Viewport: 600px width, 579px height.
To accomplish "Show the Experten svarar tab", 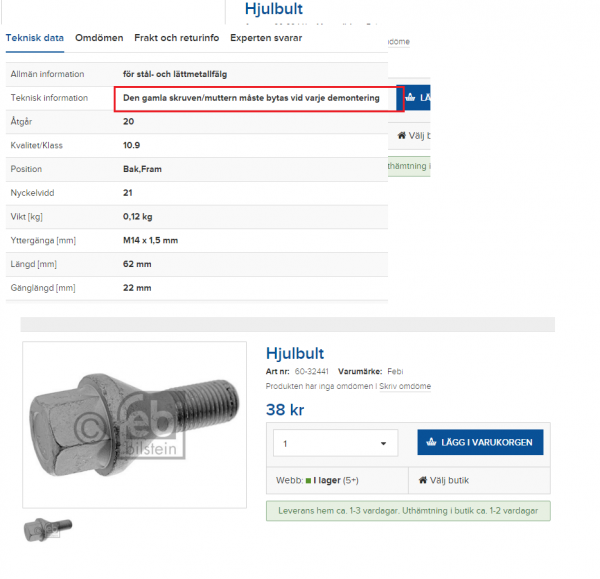I will pyautogui.click(x=266, y=38).
